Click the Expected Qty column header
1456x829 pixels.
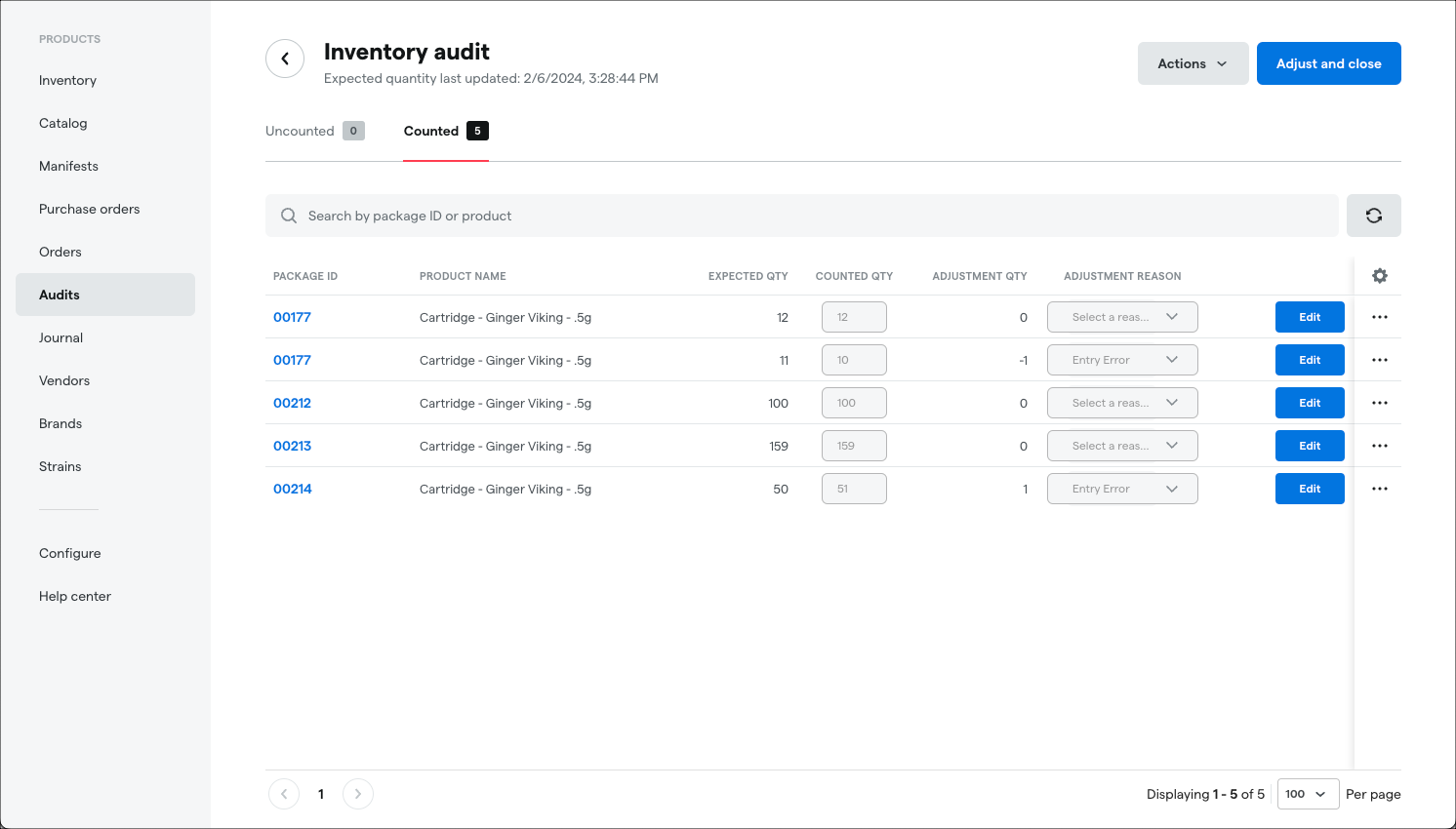coord(748,276)
